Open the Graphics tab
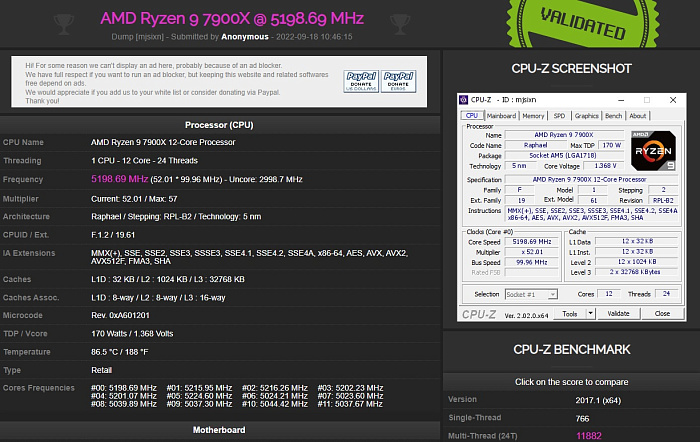700x442 pixels. pos(586,116)
